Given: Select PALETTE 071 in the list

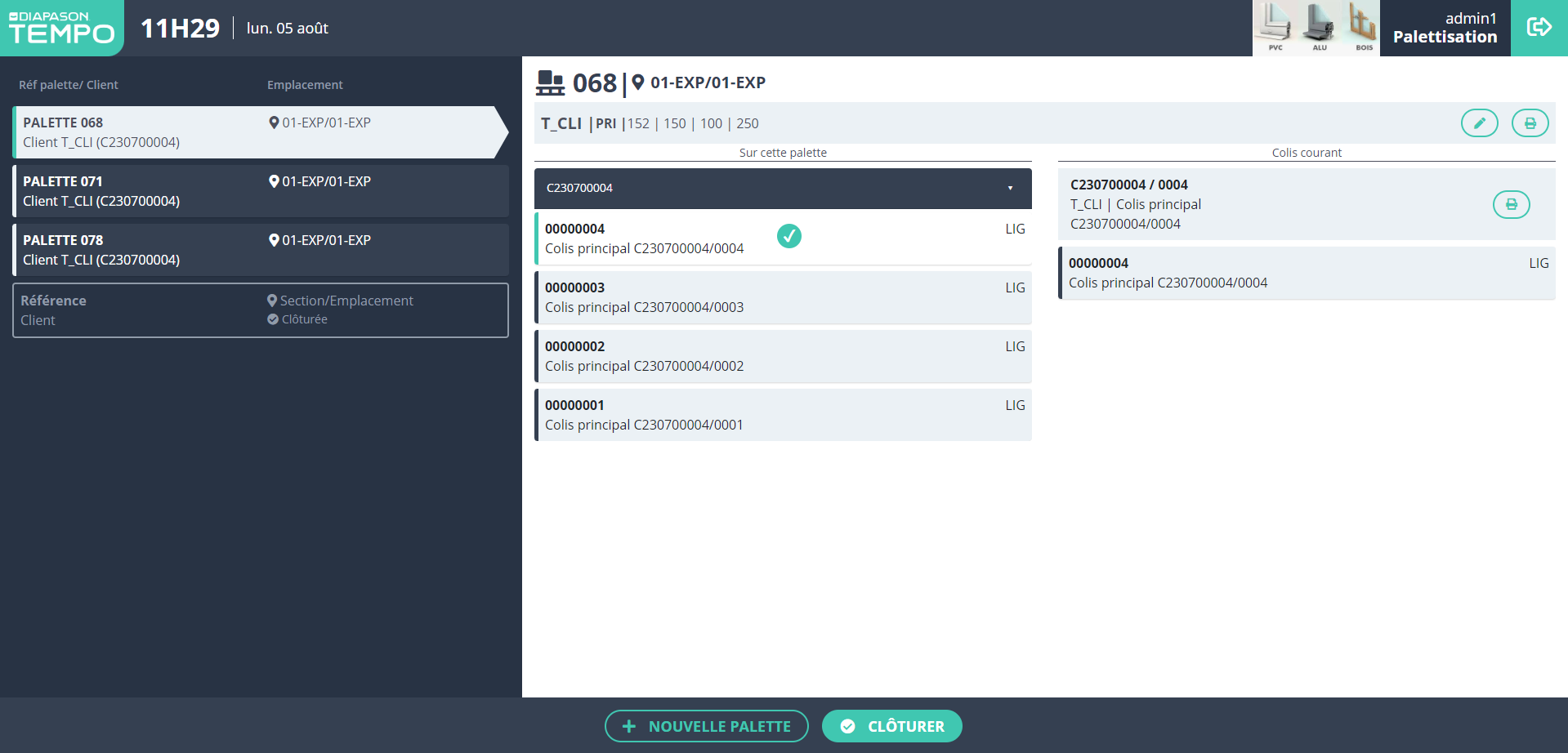Looking at the screenshot, I should [x=260, y=191].
